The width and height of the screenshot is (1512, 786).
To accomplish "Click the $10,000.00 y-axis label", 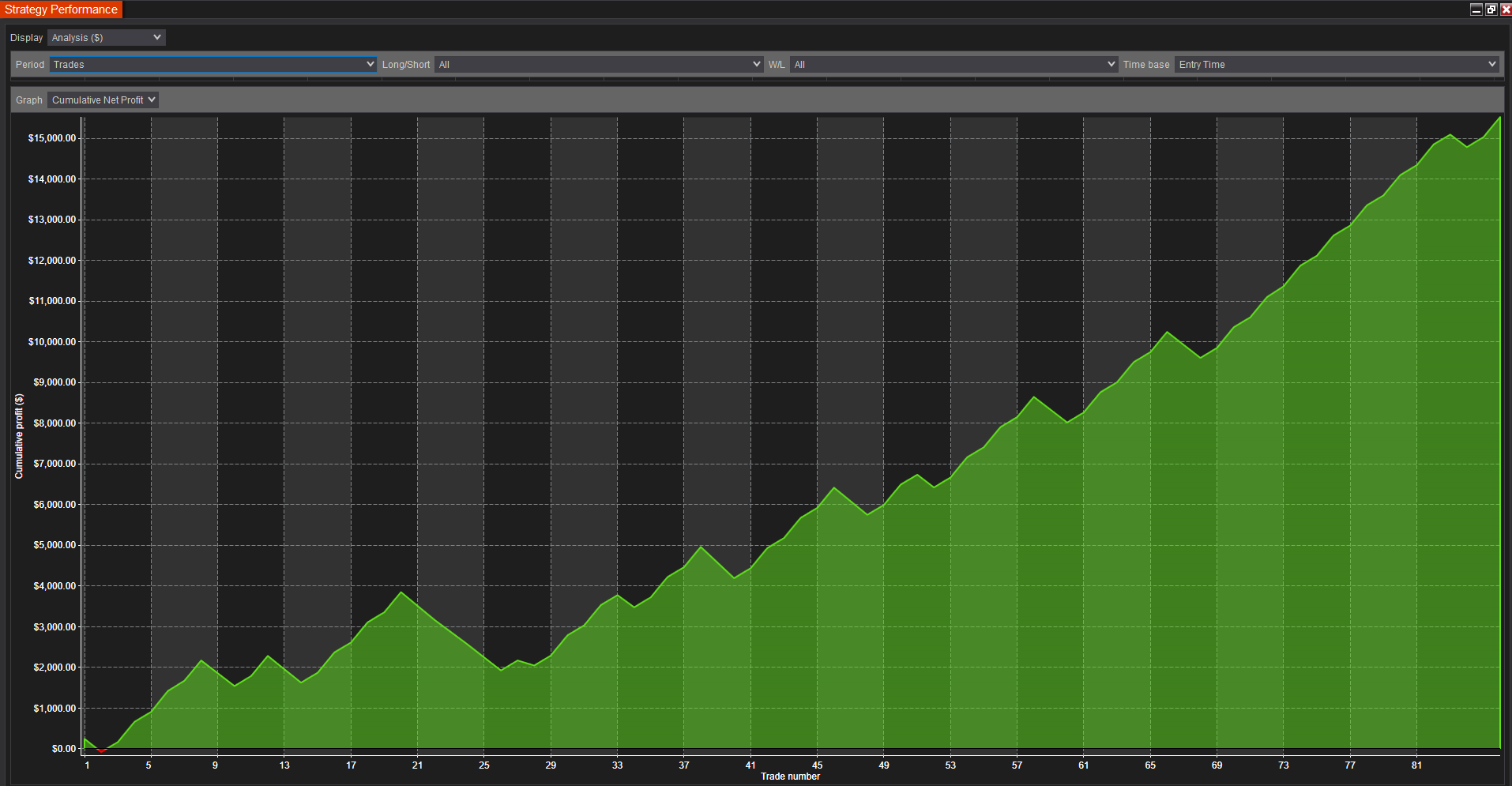I will click(x=52, y=342).
